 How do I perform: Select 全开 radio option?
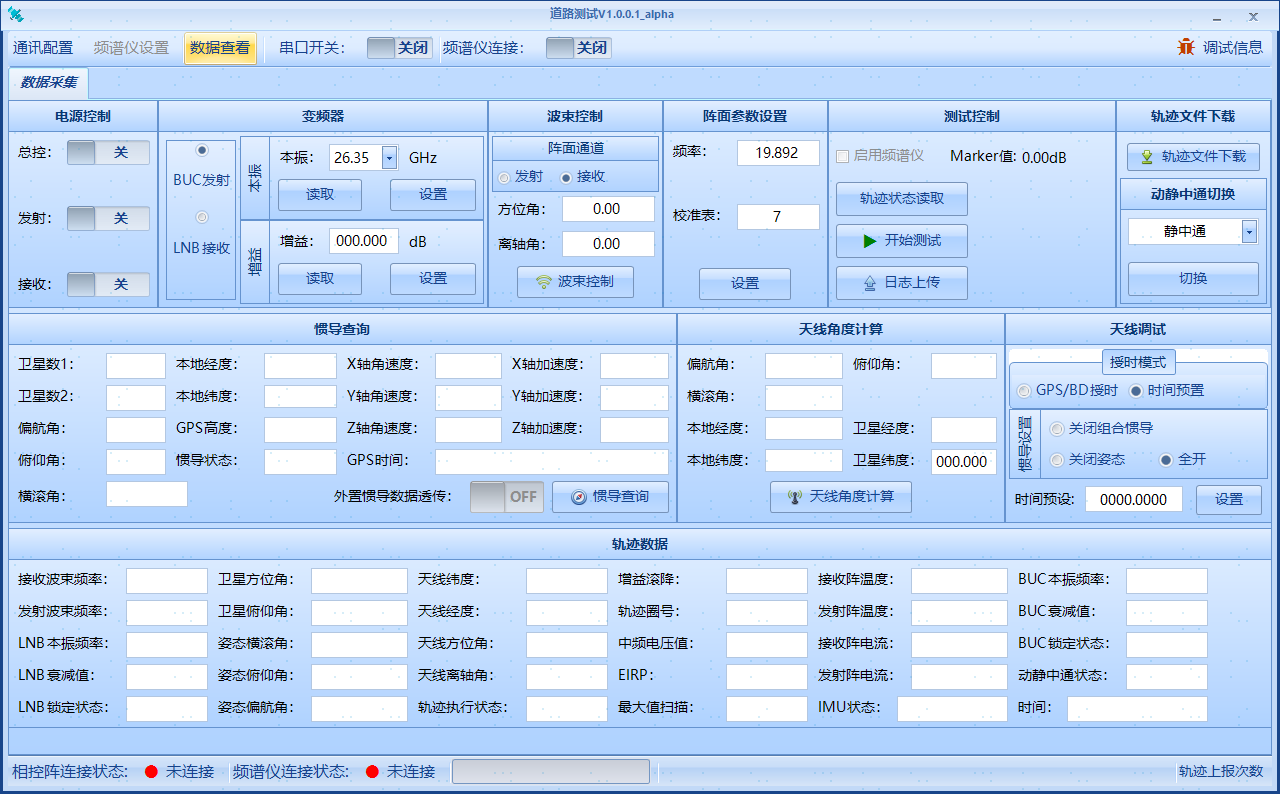[1183, 460]
